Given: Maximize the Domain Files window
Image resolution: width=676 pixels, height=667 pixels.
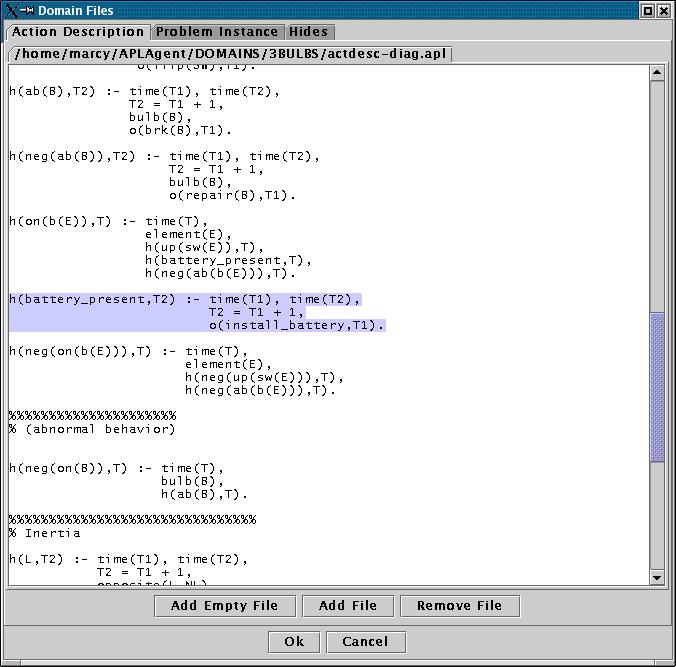Looking at the screenshot, I should tap(647, 10).
